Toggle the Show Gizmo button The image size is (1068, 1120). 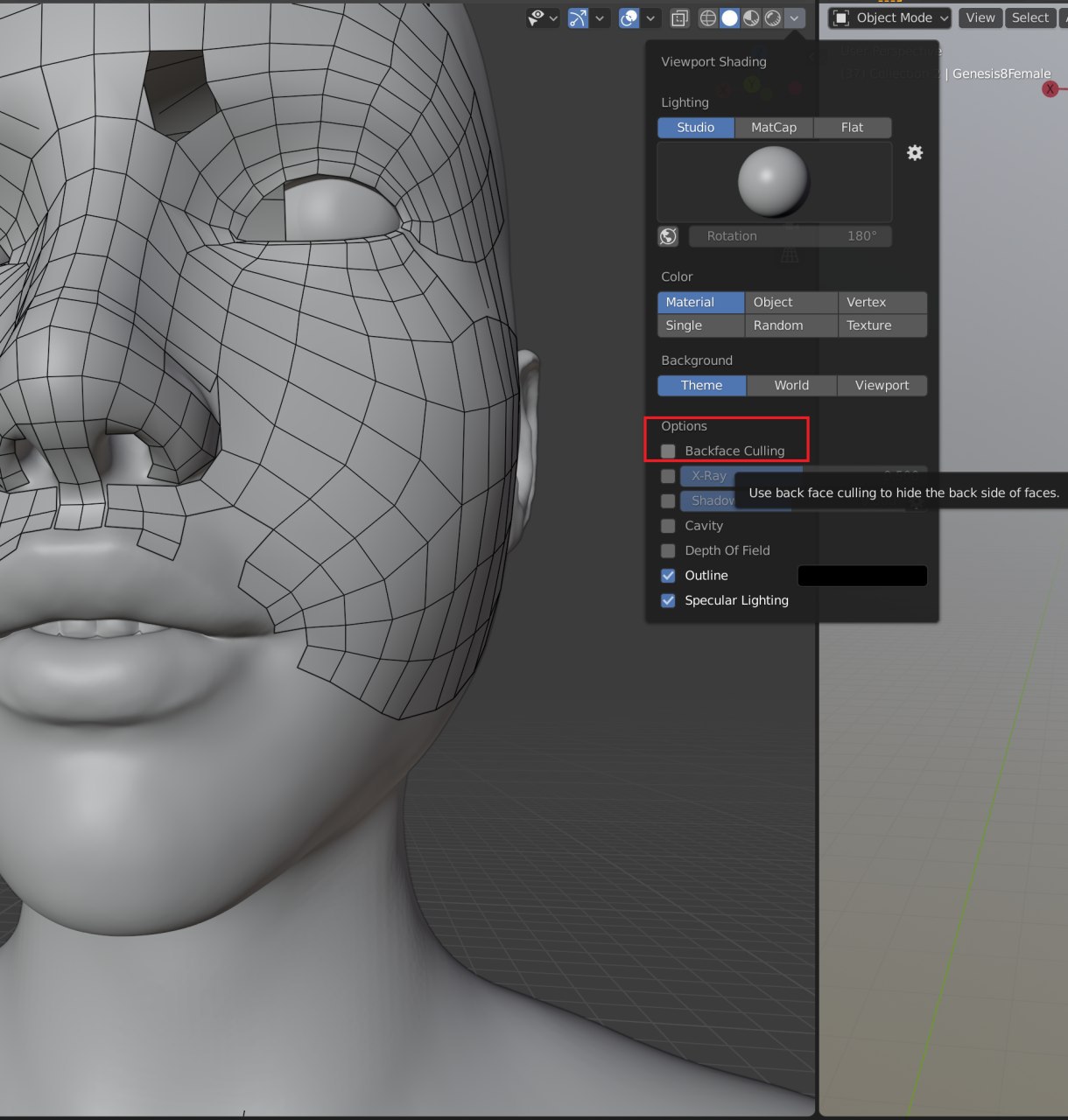578,17
